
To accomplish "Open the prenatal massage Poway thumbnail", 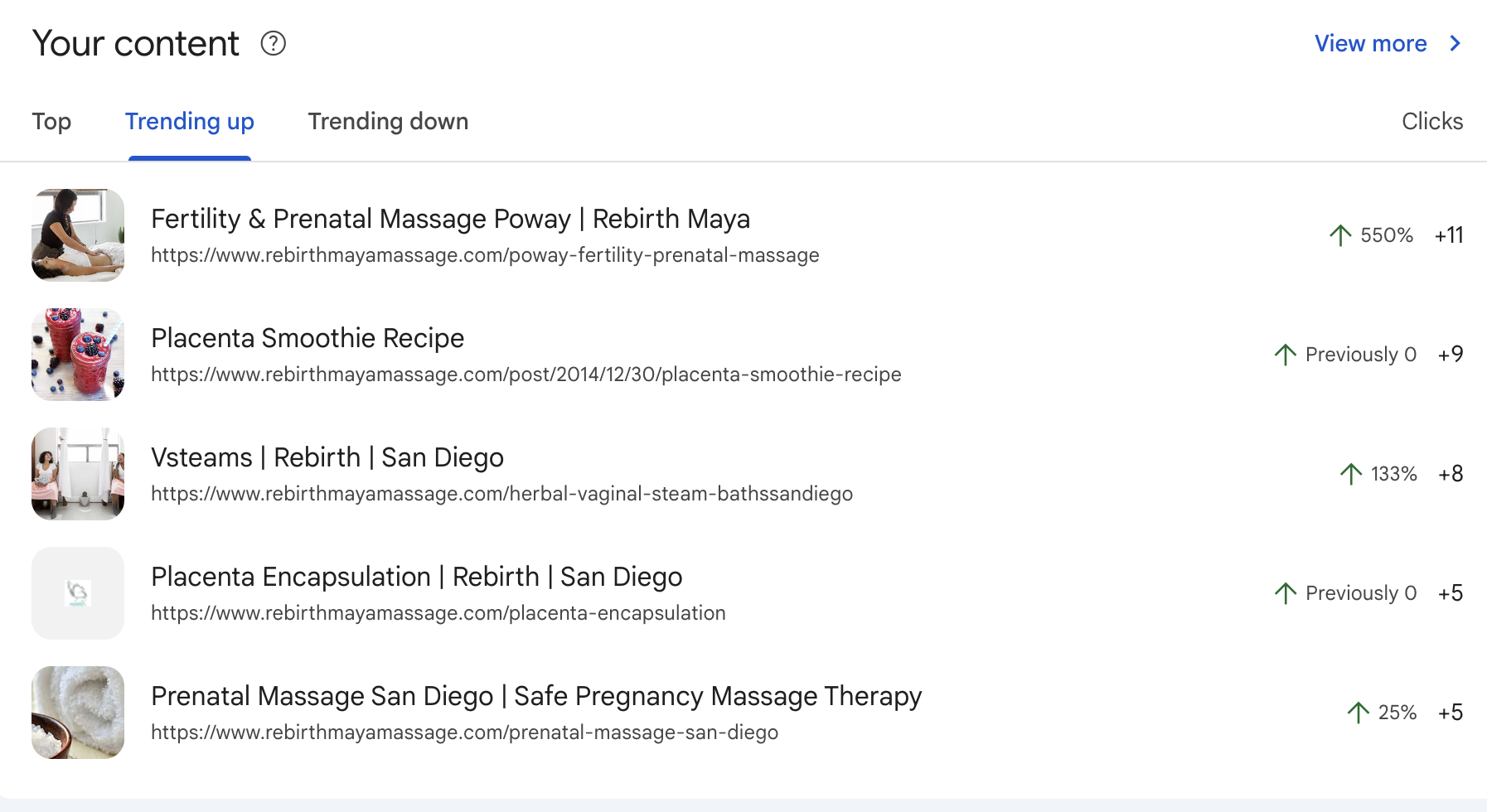I will [x=78, y=235].
